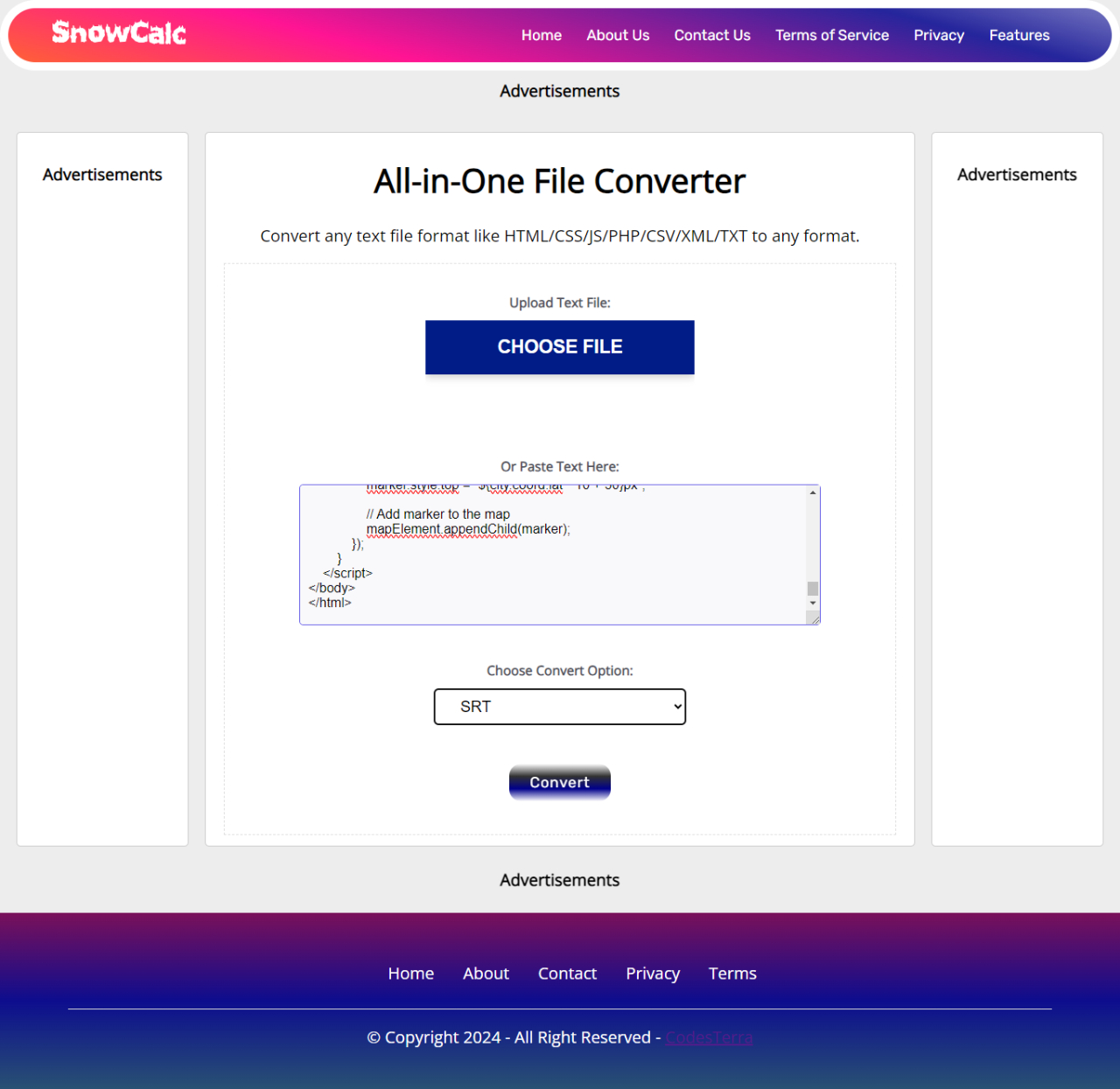
Task: Click Contact in the footer
Action: [x=567, y=973]
